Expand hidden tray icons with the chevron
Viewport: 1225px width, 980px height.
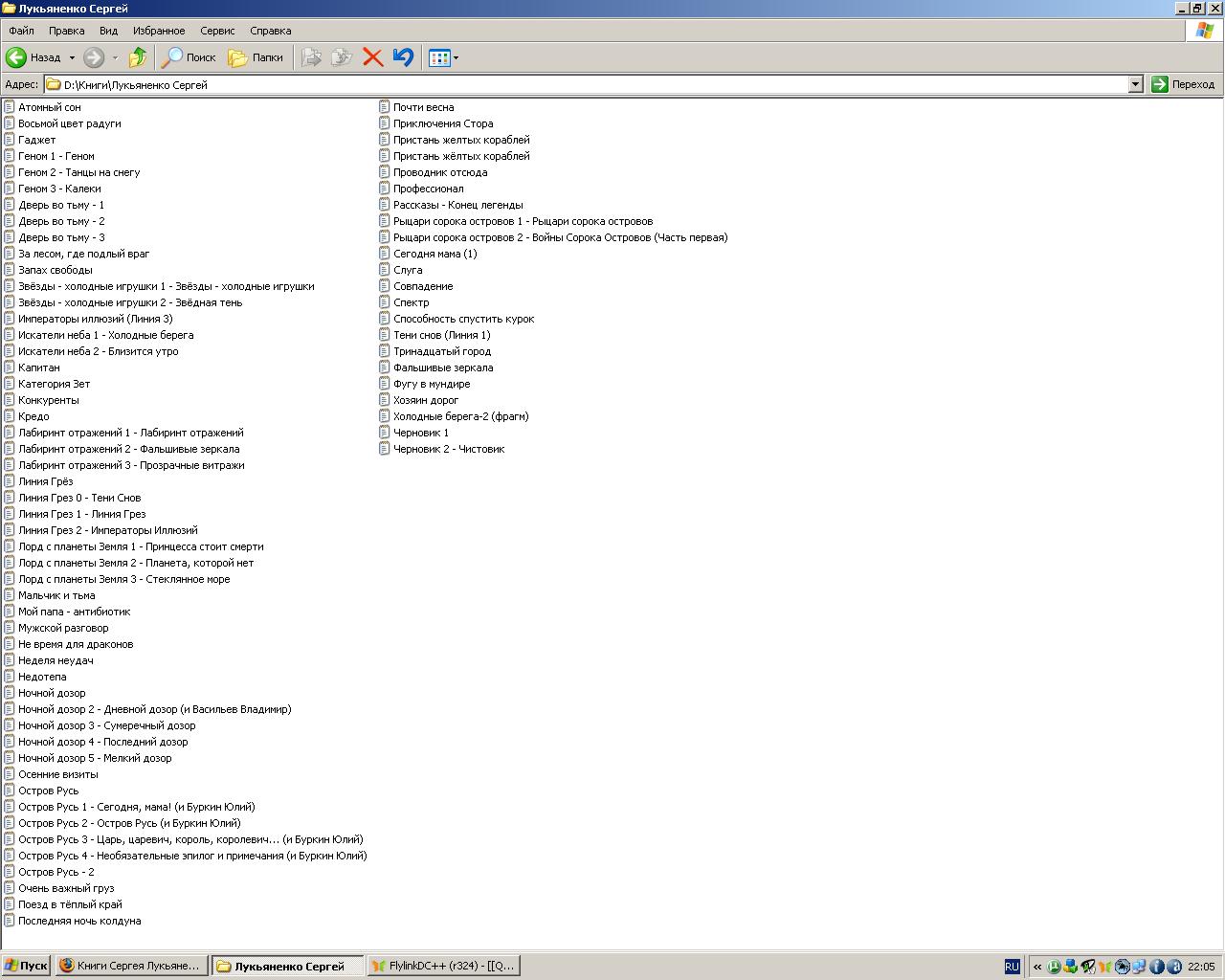pos(1036,967)
